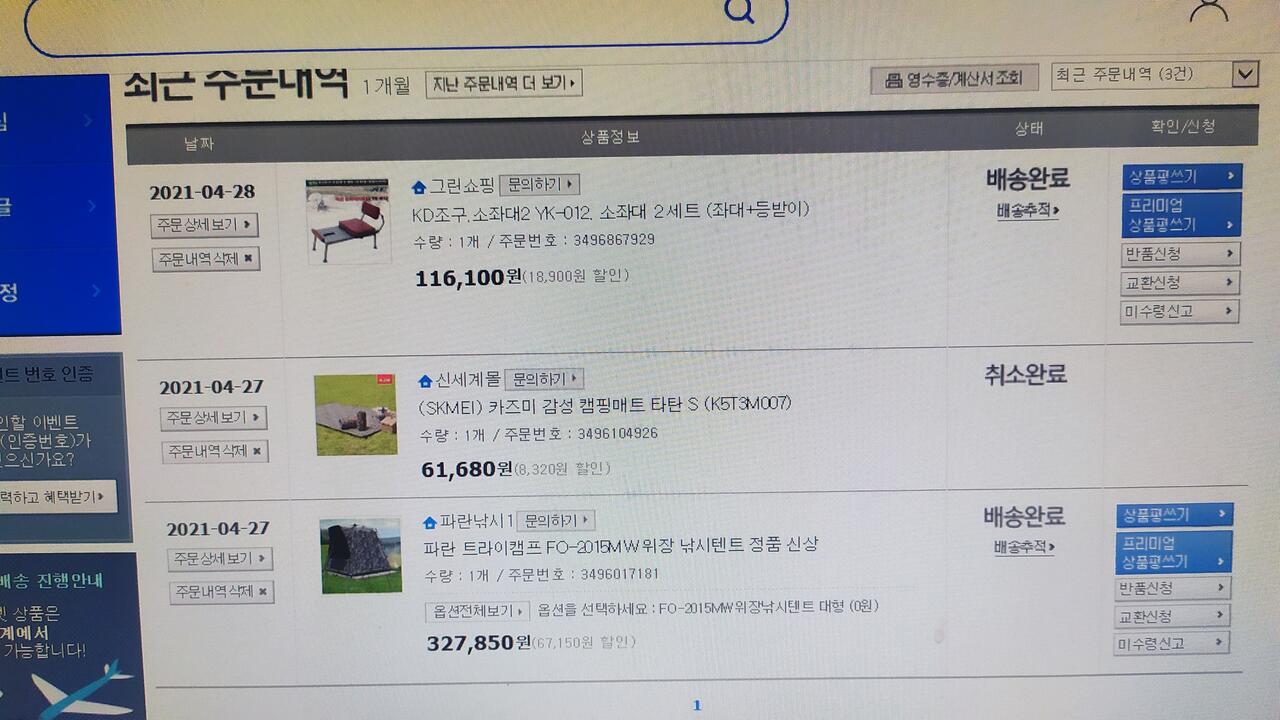Click 배송추적 for the 소좌대 order
The width and height of the screenshot is (1280, 720).
point(1027,211)
